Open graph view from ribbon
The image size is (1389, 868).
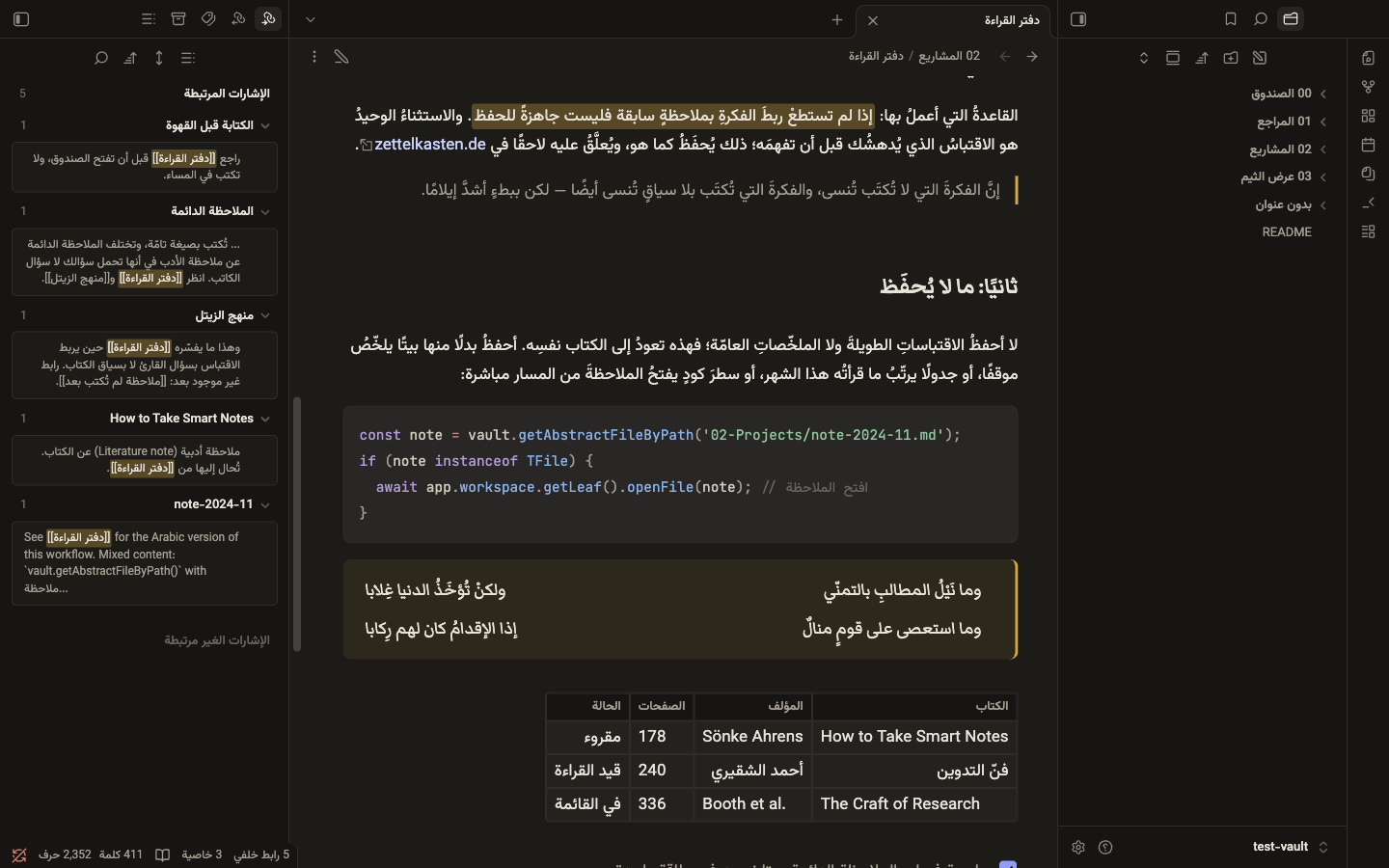click(x=1368, y=87)
